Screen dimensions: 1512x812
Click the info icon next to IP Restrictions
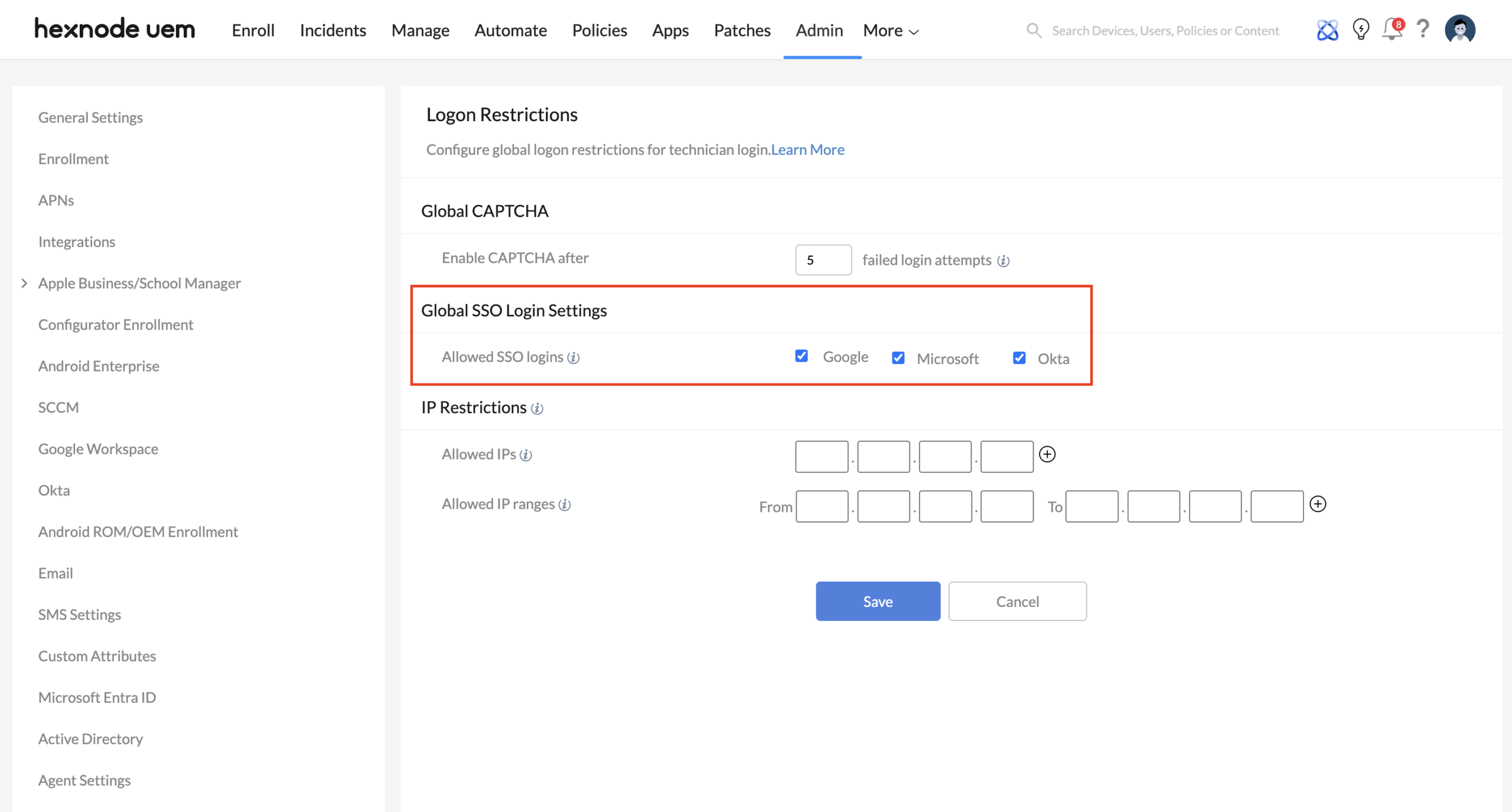[536, 408]
